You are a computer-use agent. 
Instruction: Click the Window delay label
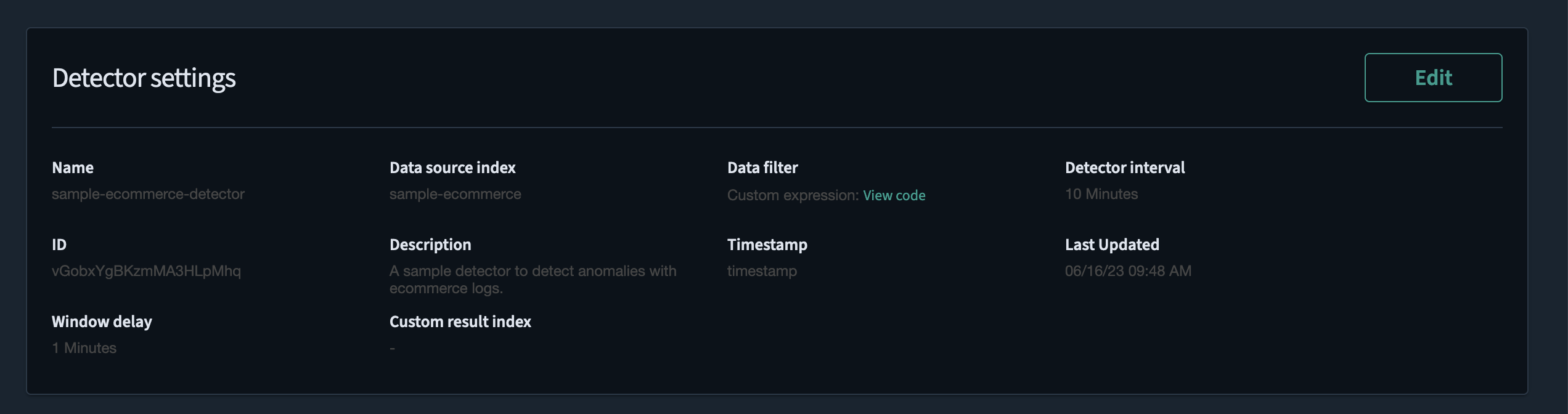pos(102,322)
